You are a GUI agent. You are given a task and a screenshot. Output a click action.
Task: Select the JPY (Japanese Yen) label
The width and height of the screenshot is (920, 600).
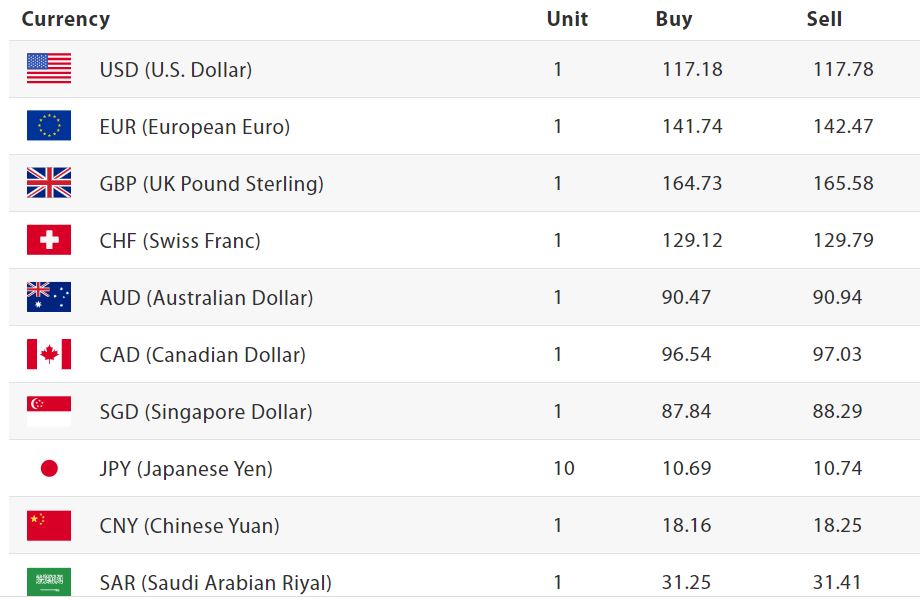187,469
